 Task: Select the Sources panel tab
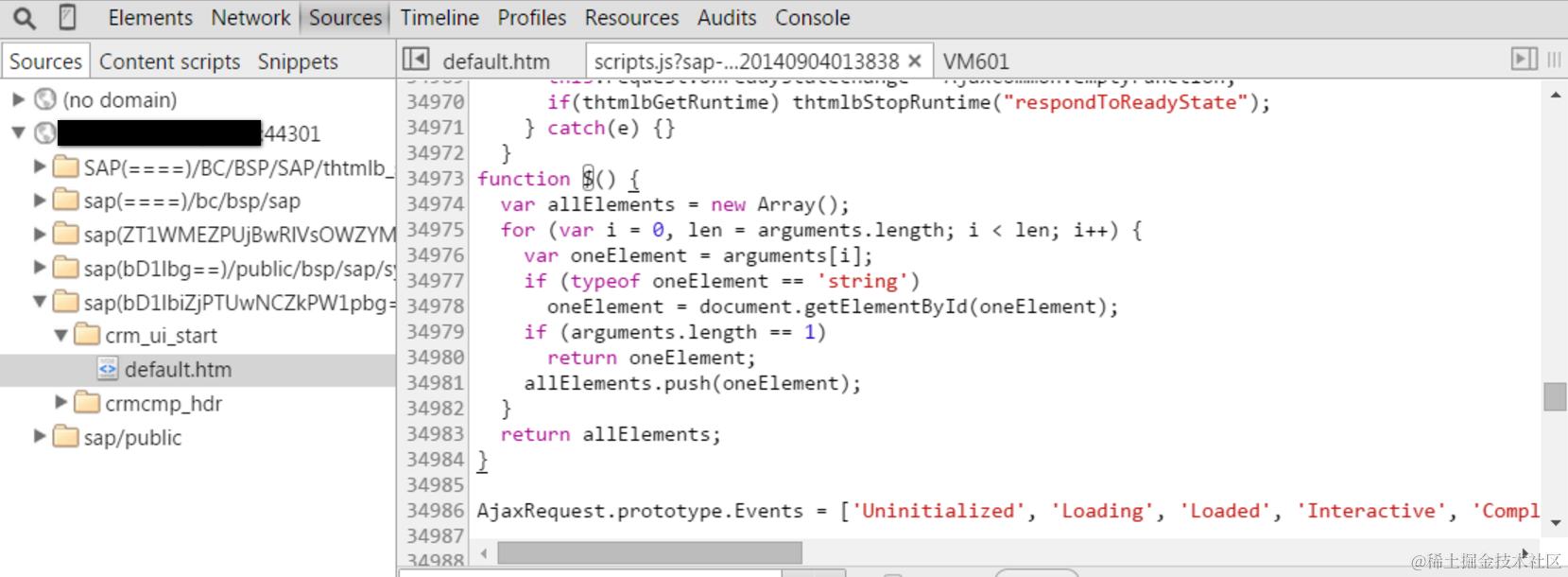tap(345, 18)
